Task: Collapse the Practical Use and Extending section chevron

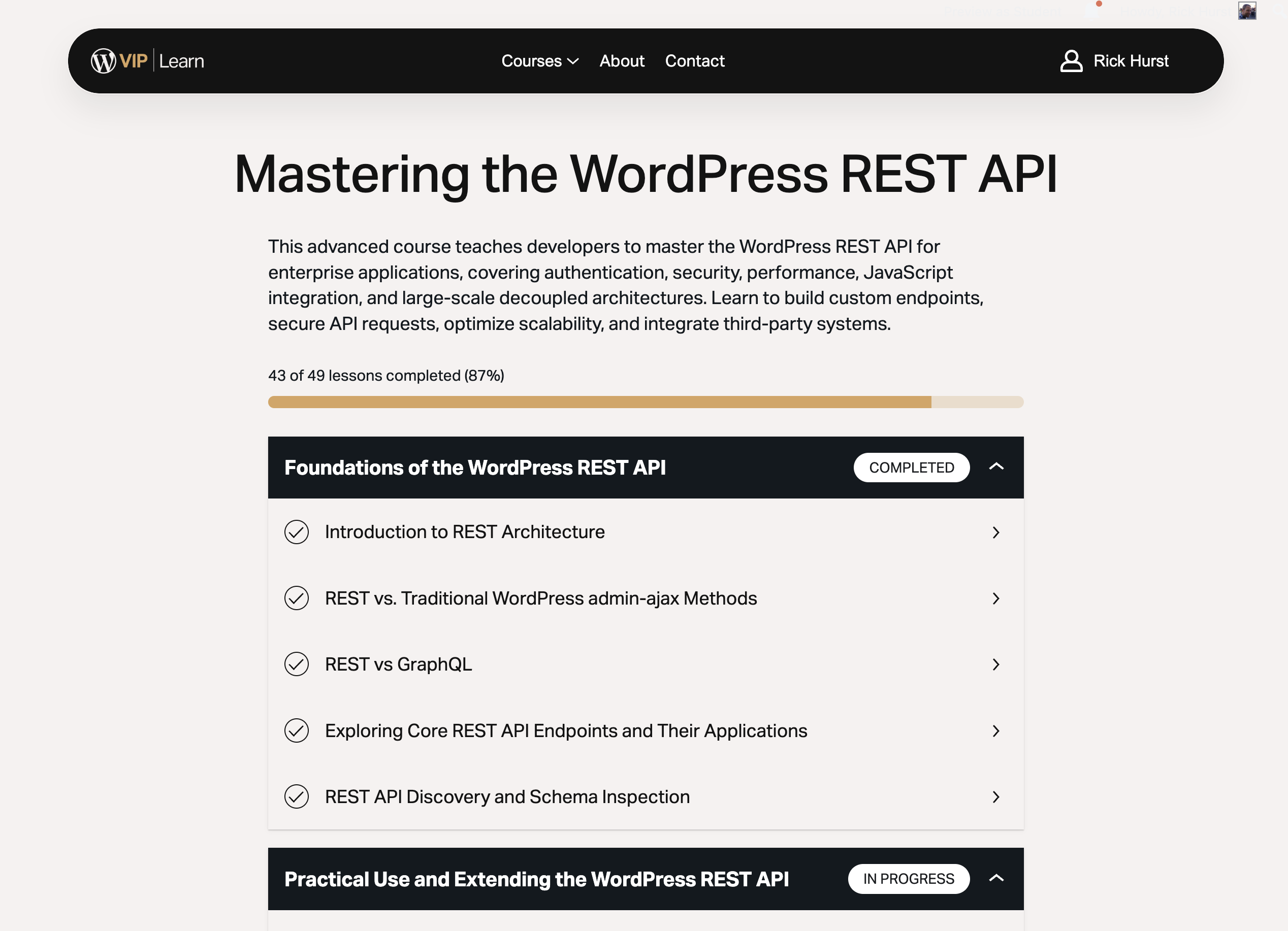Action: point(996,878)
